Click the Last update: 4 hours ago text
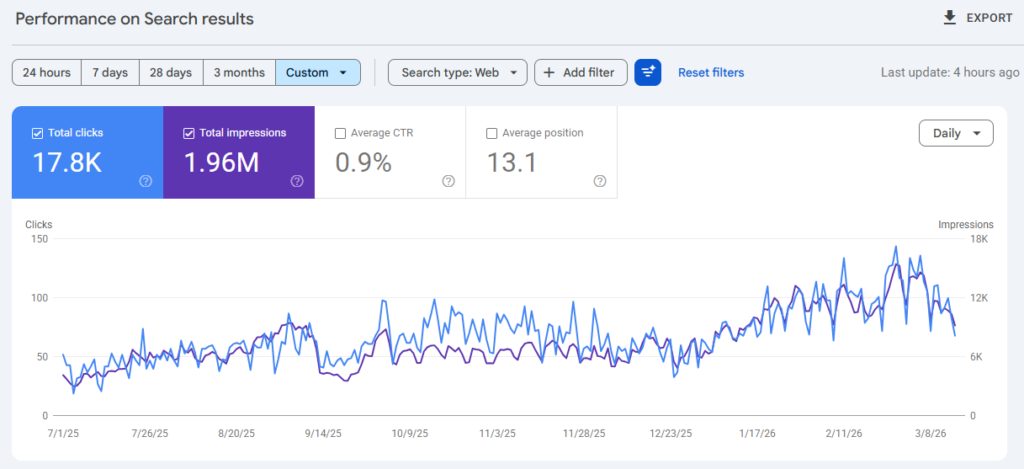This screenshot has height=469, width=1024. coord(950,73)
